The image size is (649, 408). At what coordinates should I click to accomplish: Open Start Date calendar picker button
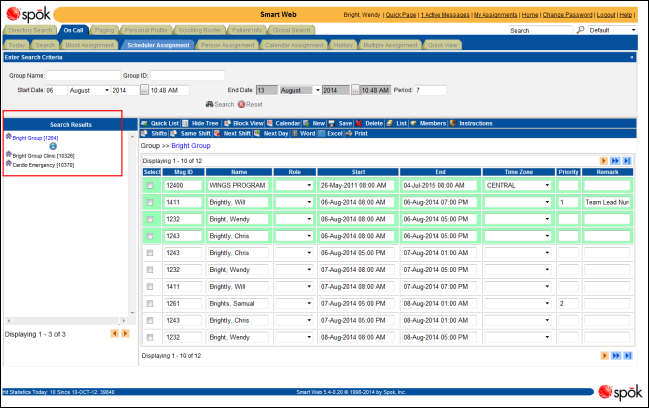144,90
